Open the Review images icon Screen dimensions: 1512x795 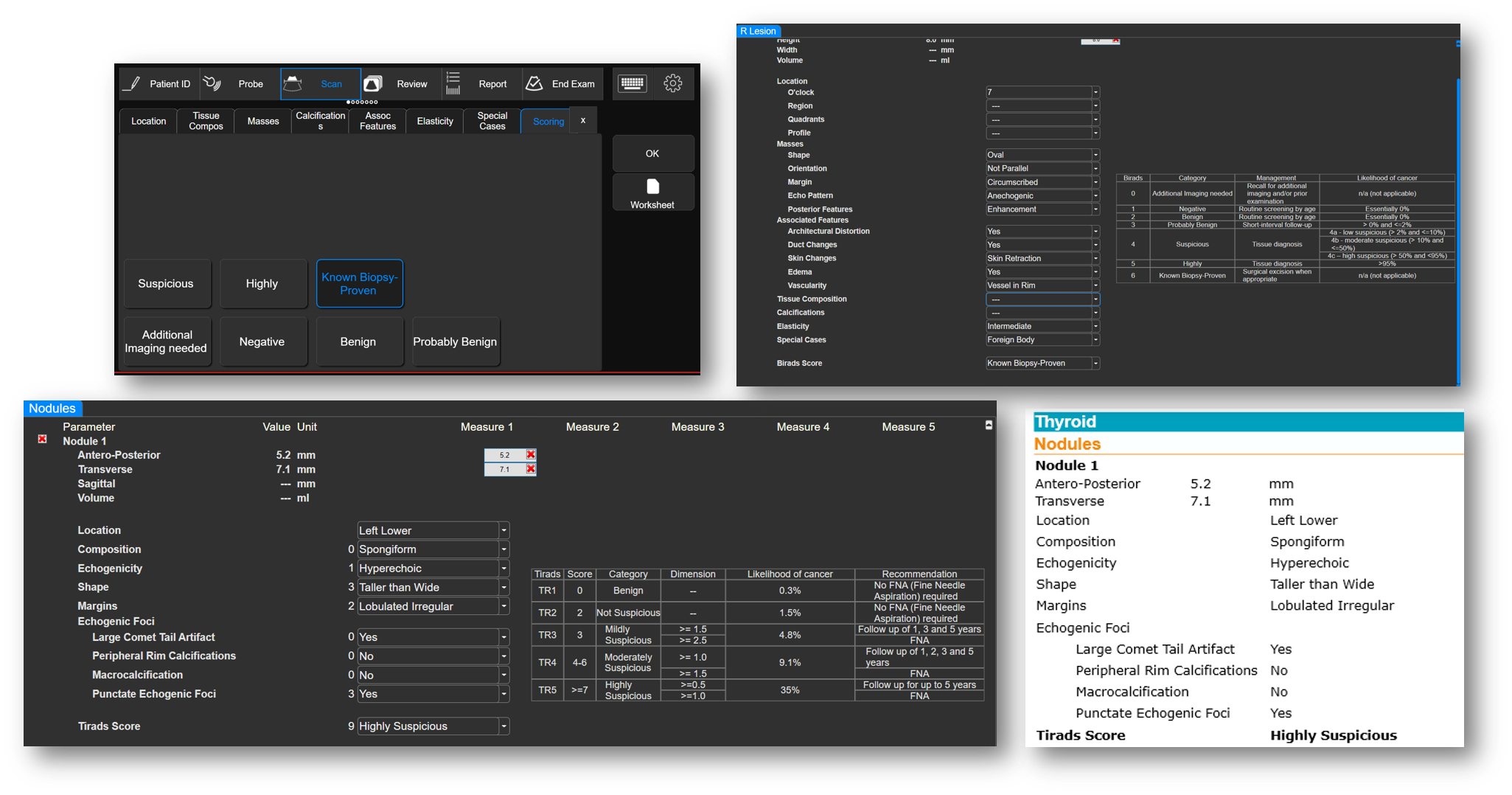pyautogui.click(x=373, y=83)
